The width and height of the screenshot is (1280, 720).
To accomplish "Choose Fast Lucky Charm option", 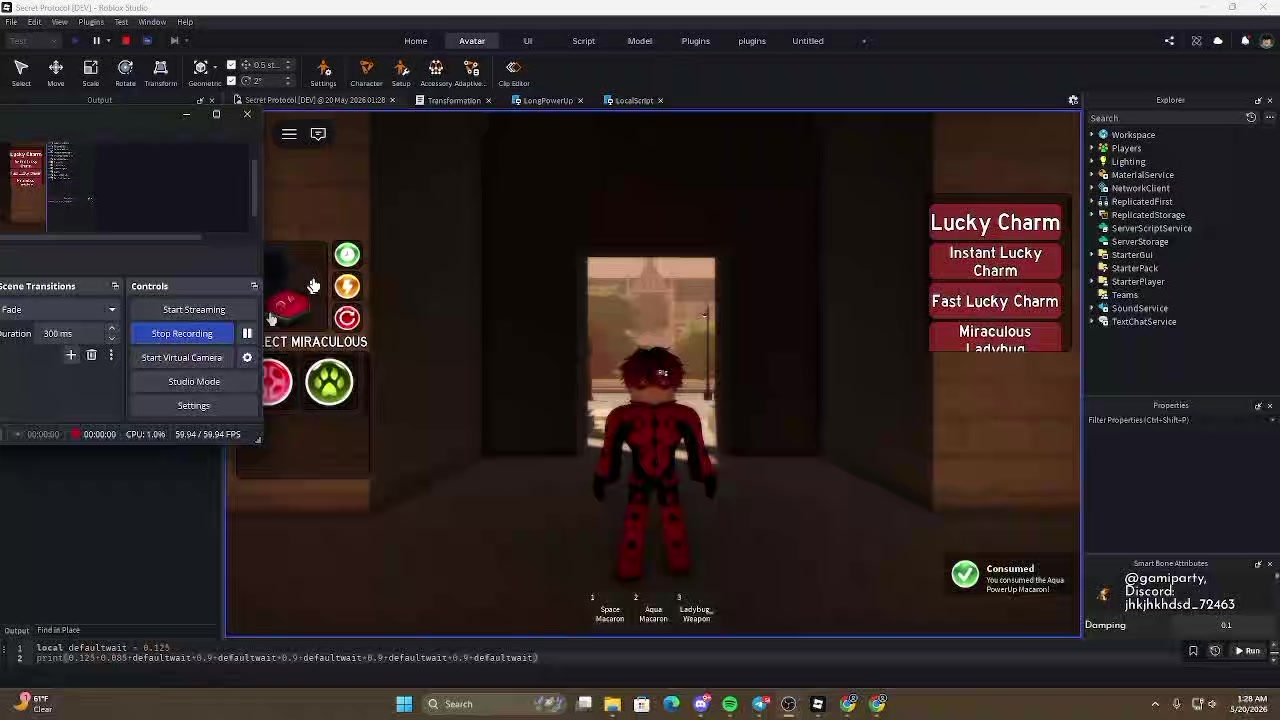I will point(995,301).
